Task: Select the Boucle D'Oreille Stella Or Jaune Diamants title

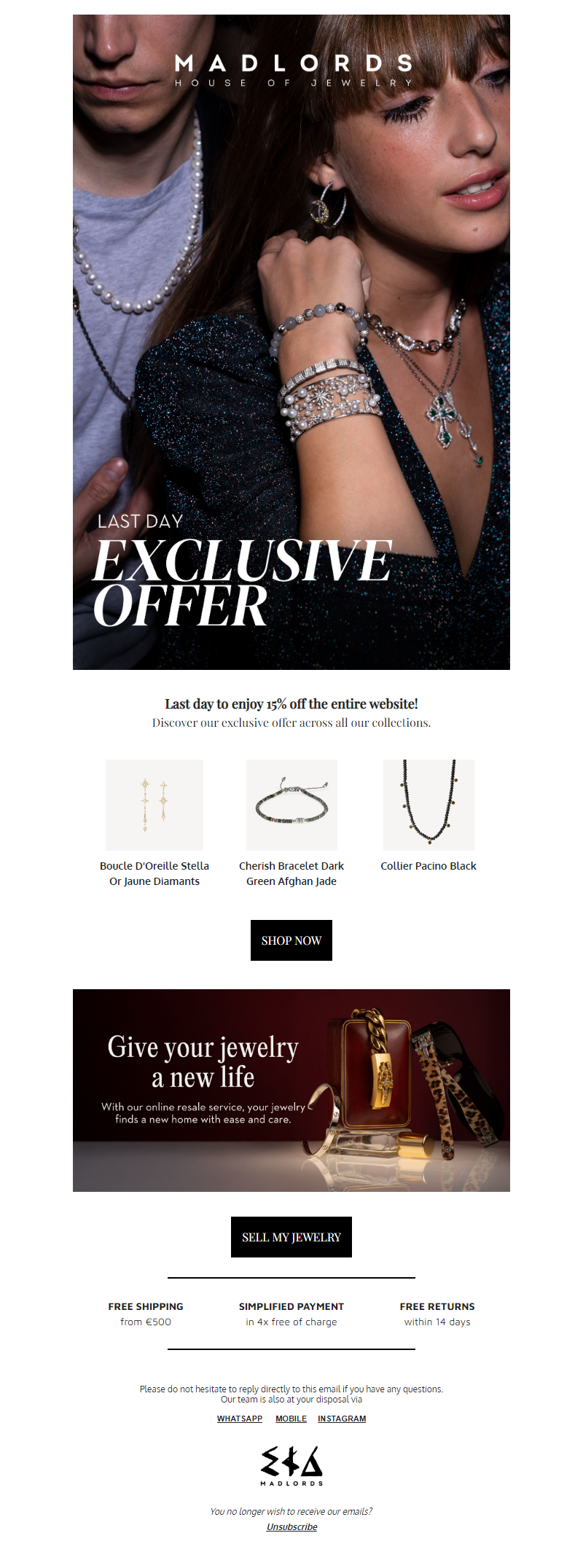Action: (x=154, y=873)
